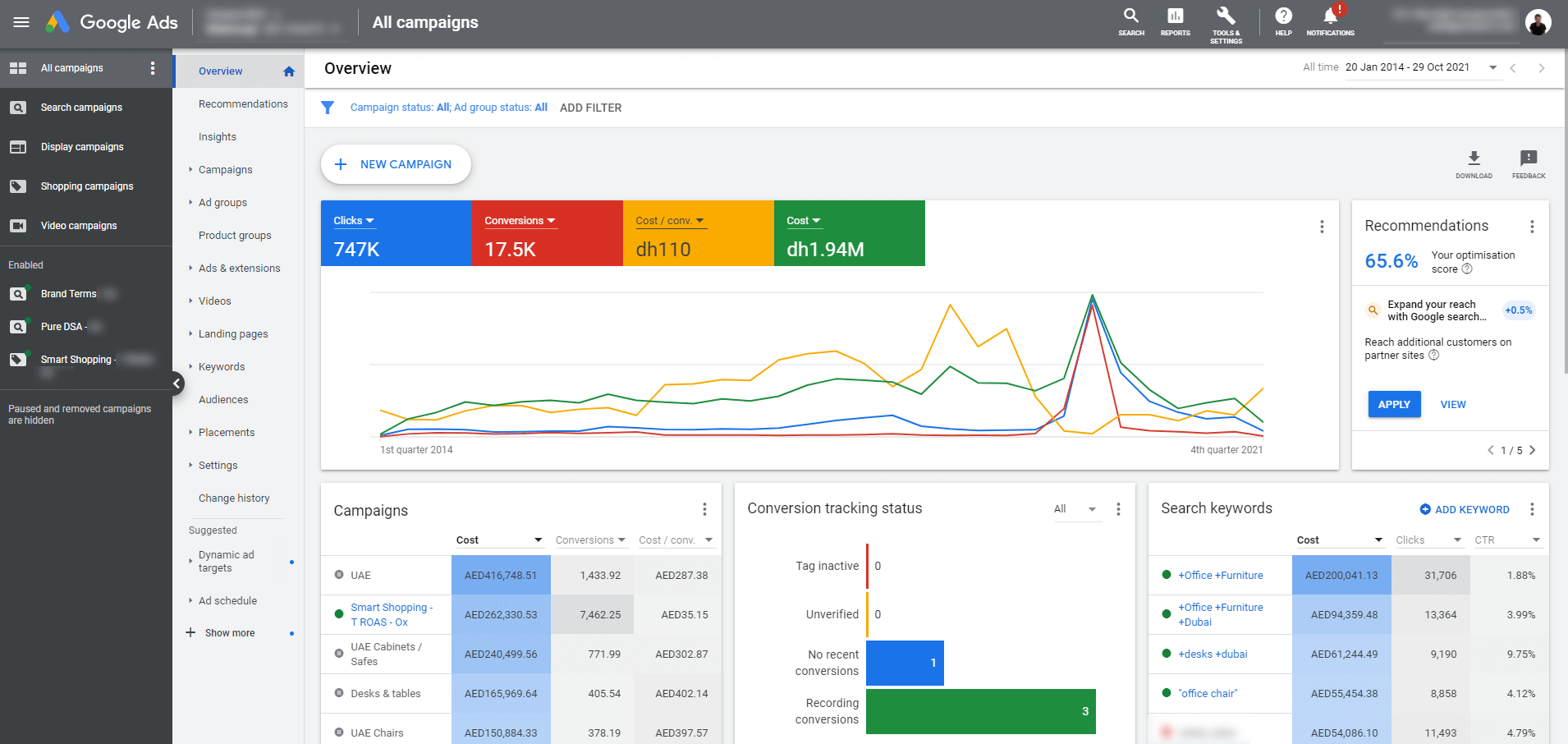Screen dimensions: 1568x744
Task: Open the Feedback icon
Action: click(1528, 163)
